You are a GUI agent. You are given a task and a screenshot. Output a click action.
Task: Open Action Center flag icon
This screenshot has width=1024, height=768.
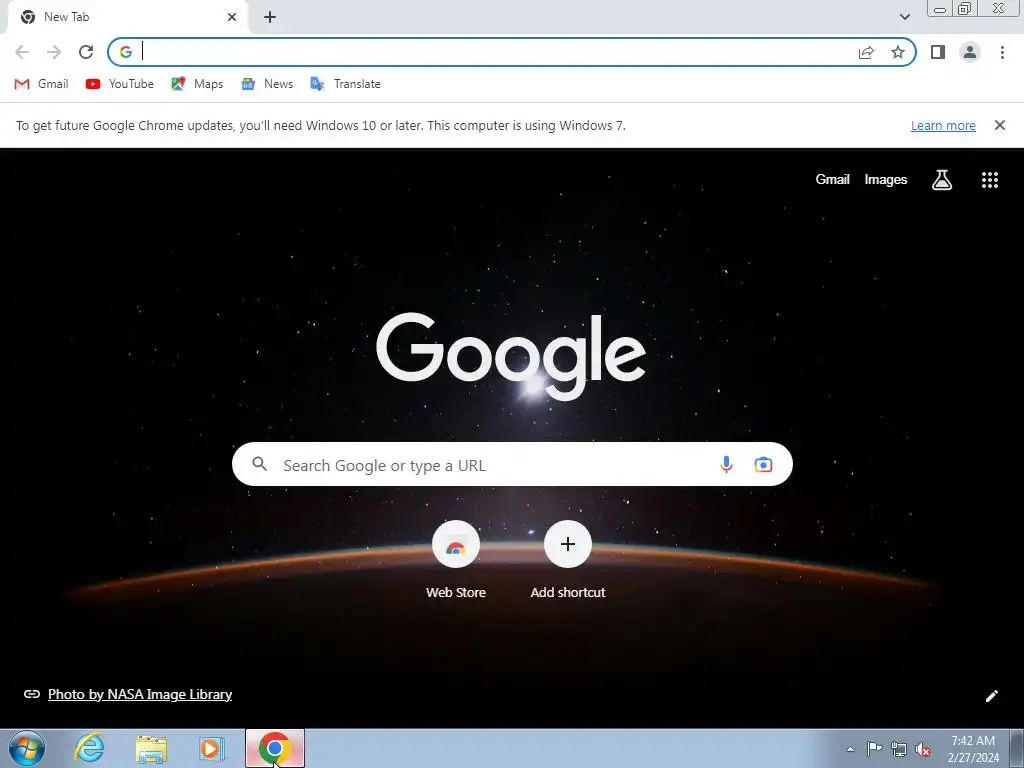(874, 749)
